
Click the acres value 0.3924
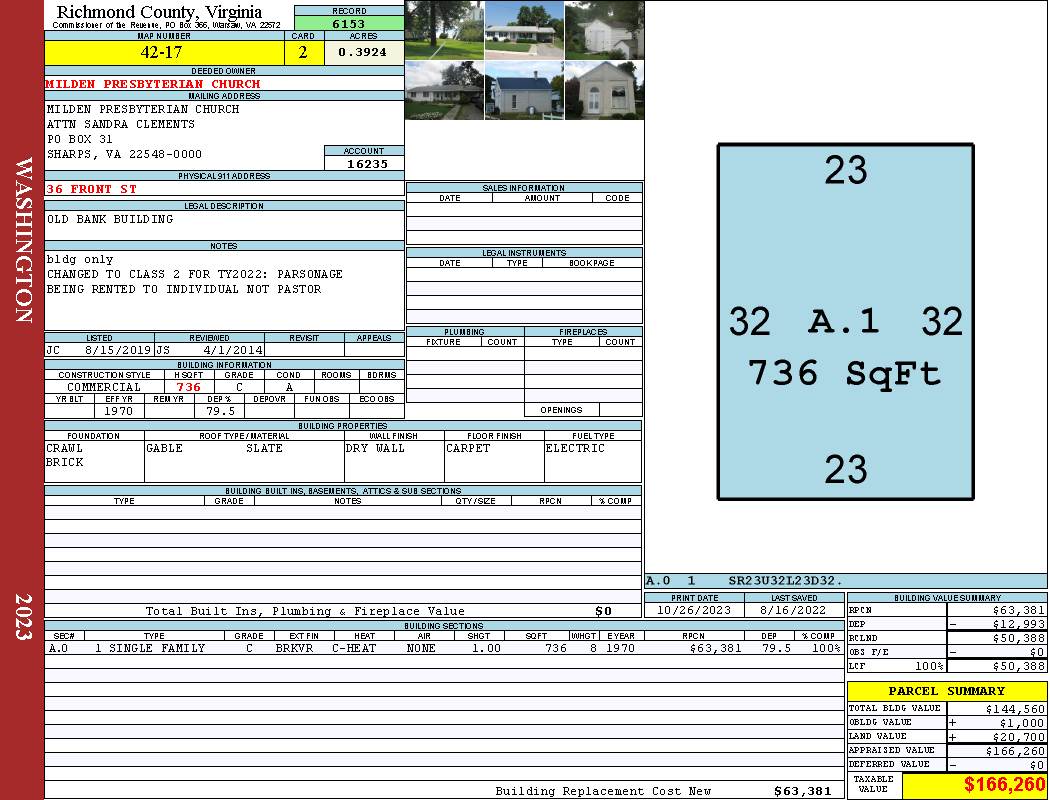362,53
